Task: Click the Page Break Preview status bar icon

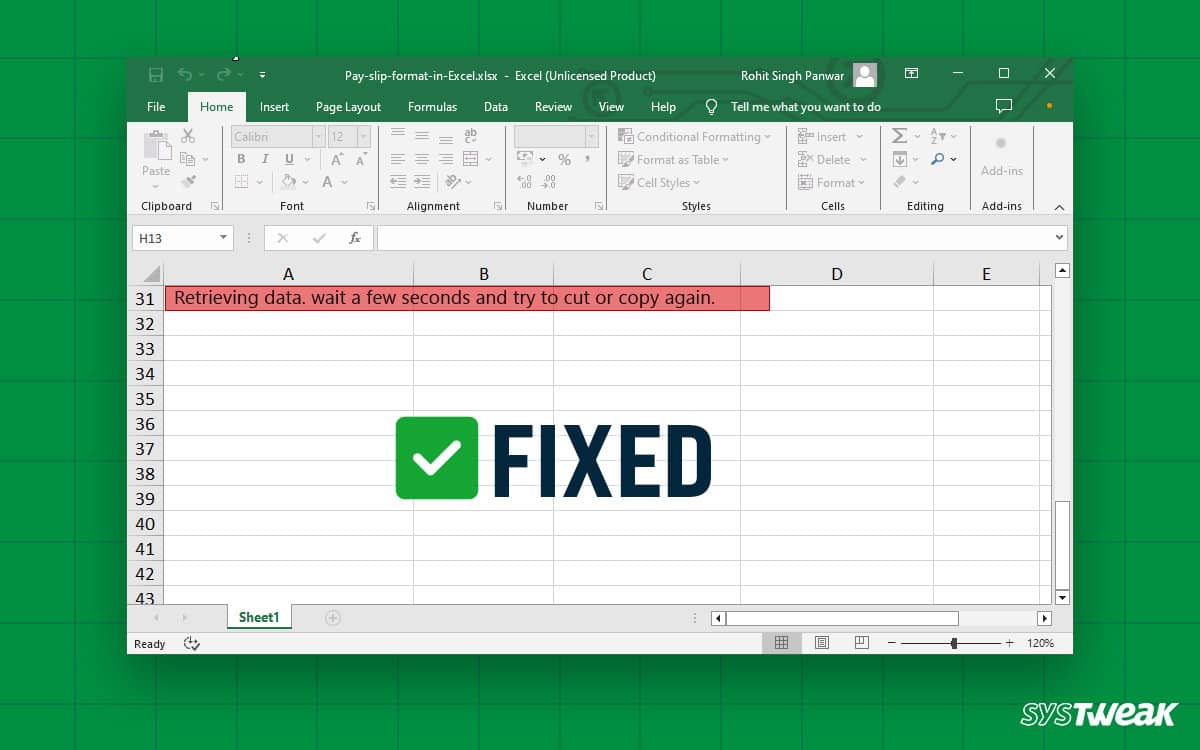Action: [861, 643]
